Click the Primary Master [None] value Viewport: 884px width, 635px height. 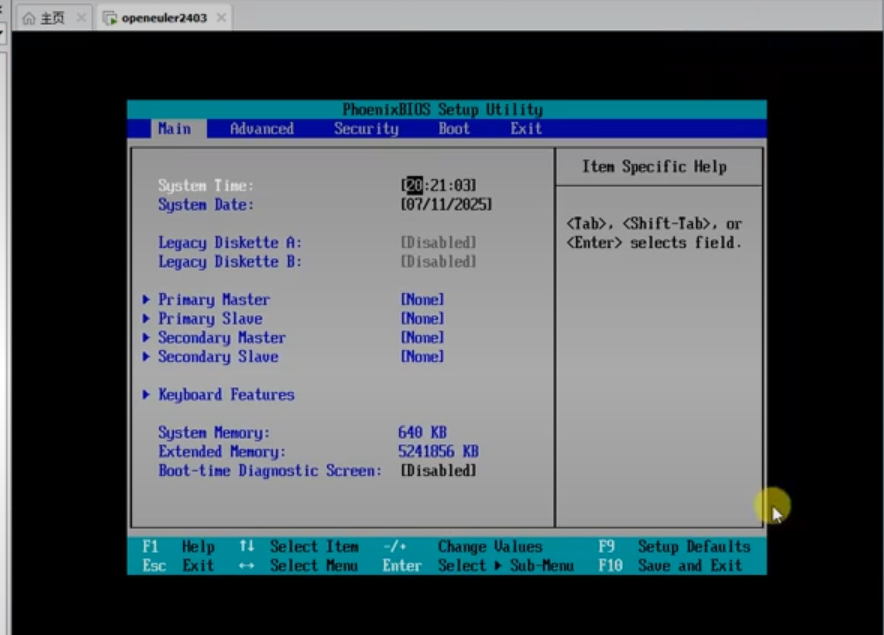tap(422, 299)
